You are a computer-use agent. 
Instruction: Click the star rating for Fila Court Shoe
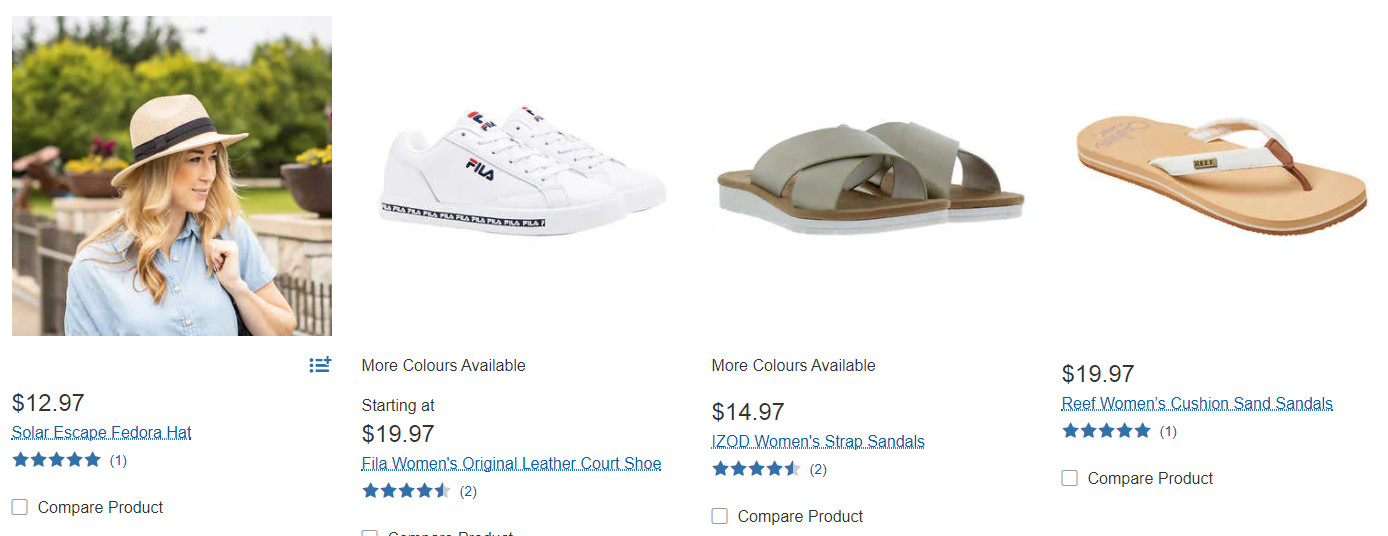pos(406,491)
